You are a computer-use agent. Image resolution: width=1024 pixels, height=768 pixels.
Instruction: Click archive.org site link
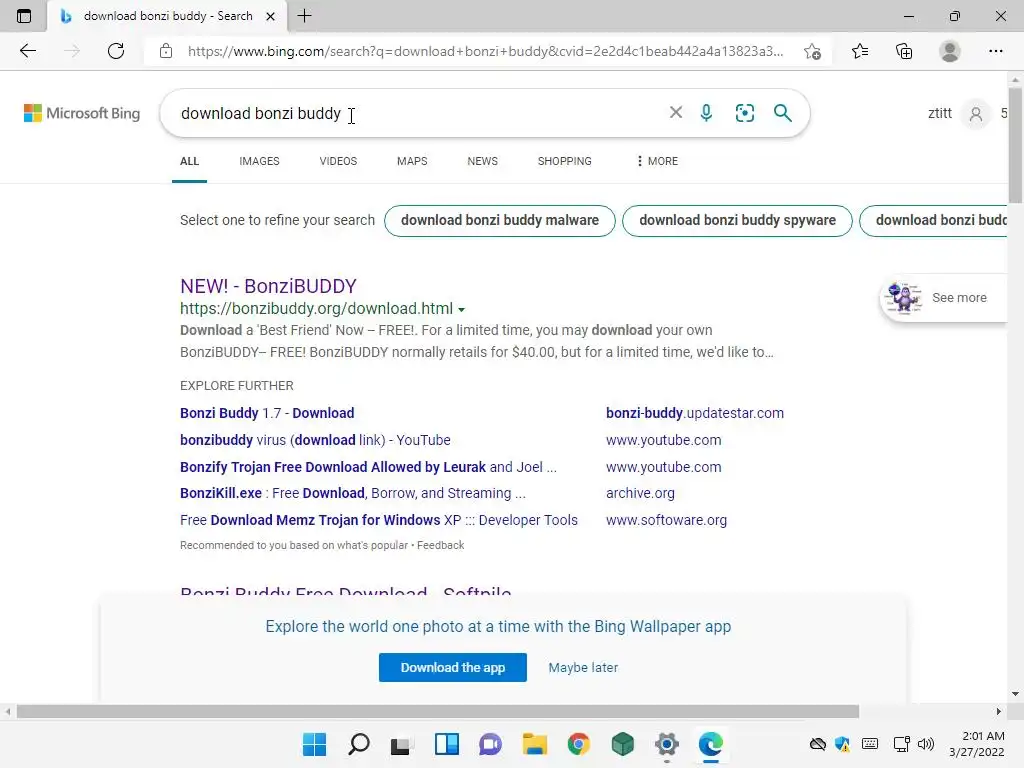coord(640,493)
